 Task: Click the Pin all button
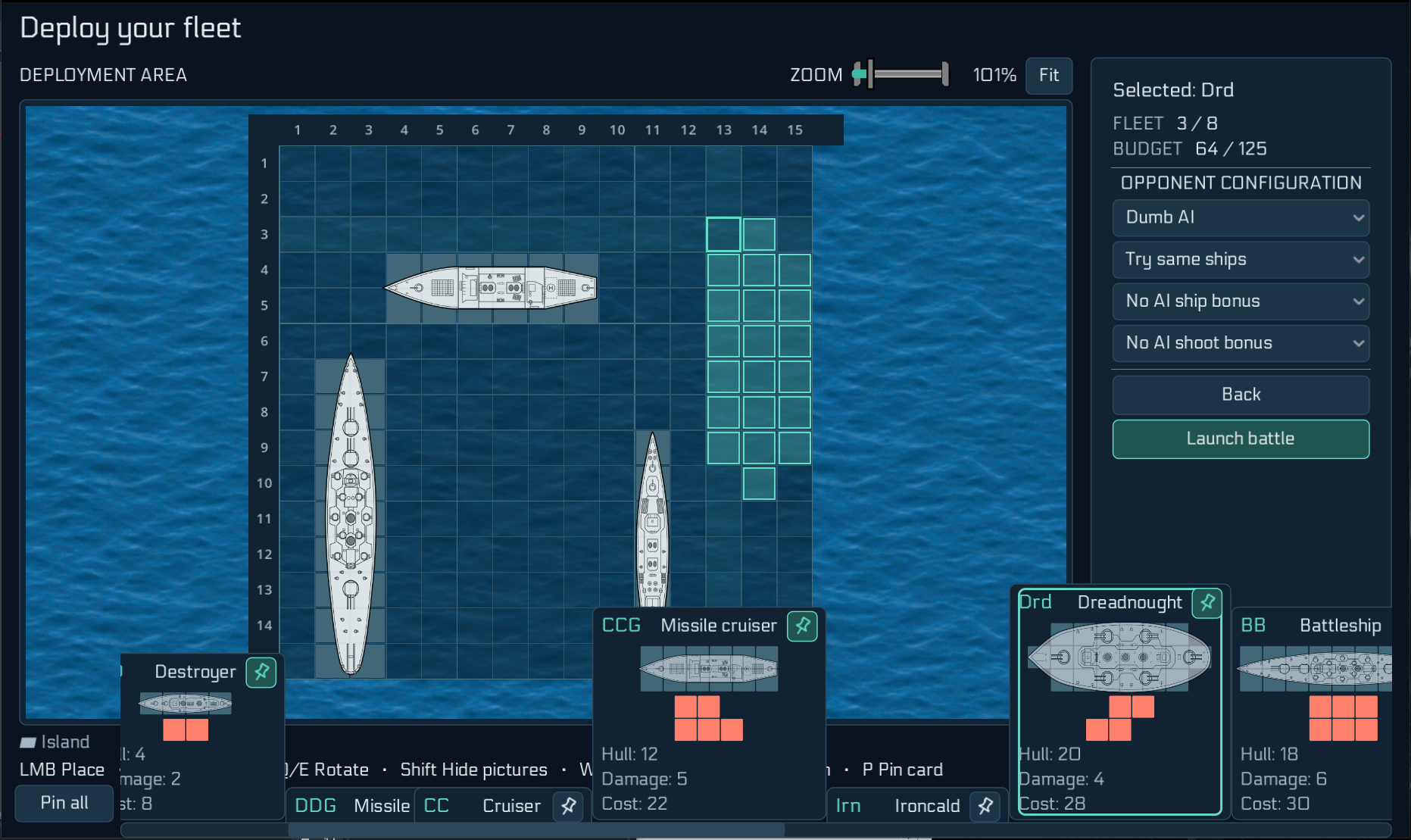(64, 803)
